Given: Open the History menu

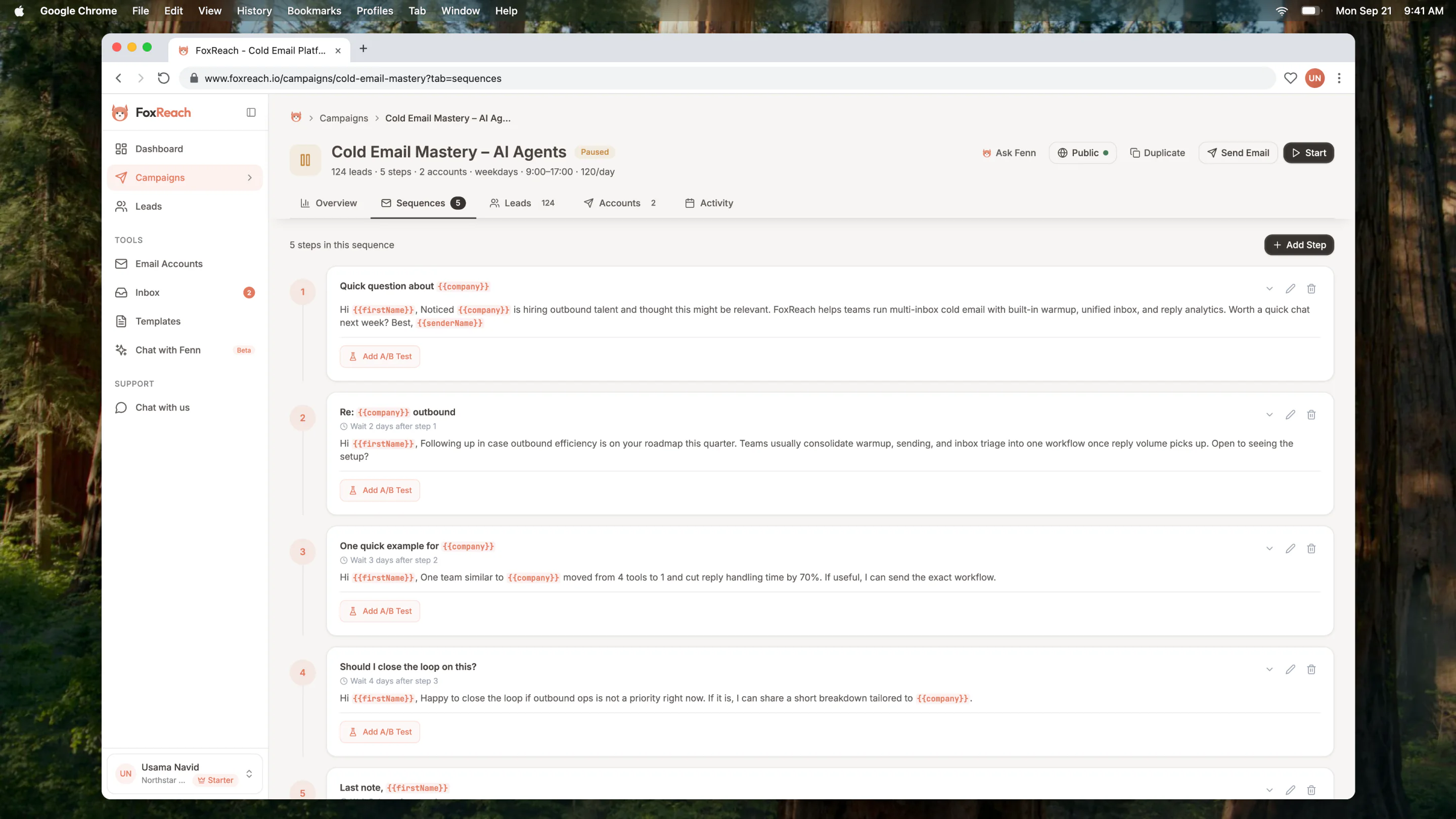Looking at the screenshot, I should click(x=254, y=11).
